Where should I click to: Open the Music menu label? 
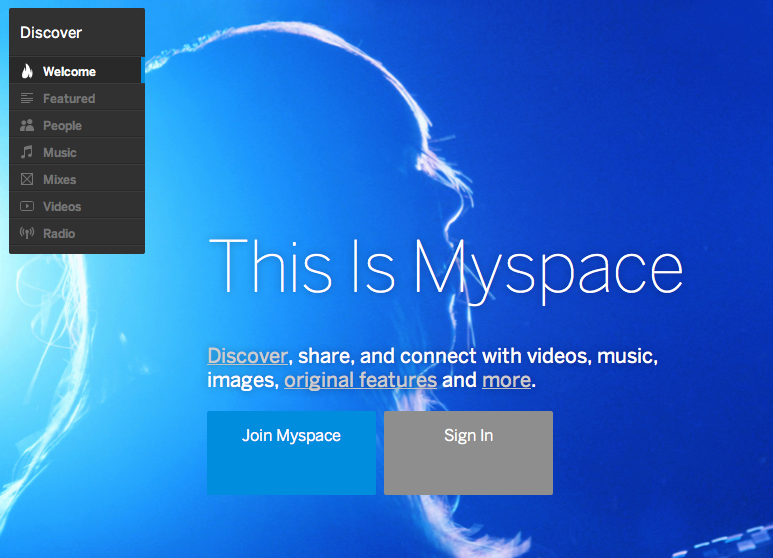click(x=60, y=153)
